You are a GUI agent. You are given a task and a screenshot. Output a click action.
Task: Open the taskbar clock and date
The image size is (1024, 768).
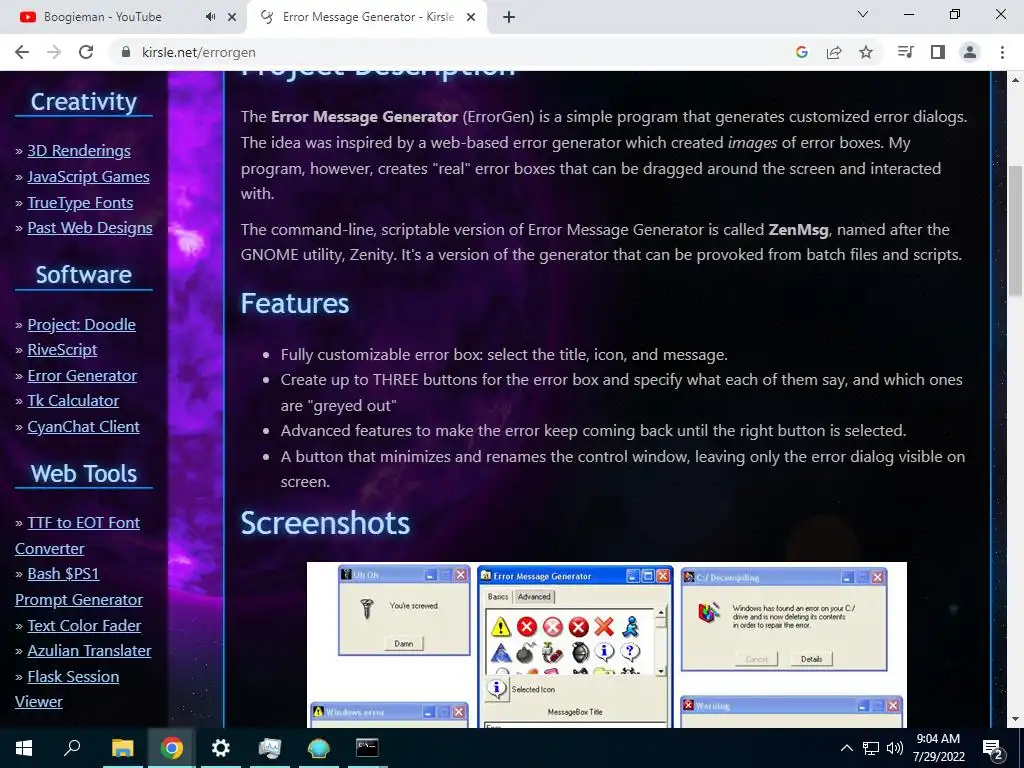pos(938,748)
